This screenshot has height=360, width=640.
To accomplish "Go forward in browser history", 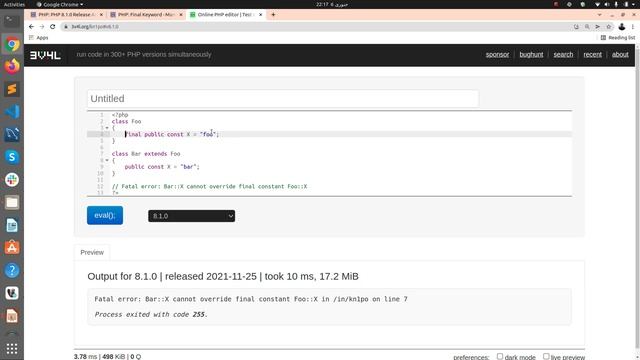I will pos(42,27).
